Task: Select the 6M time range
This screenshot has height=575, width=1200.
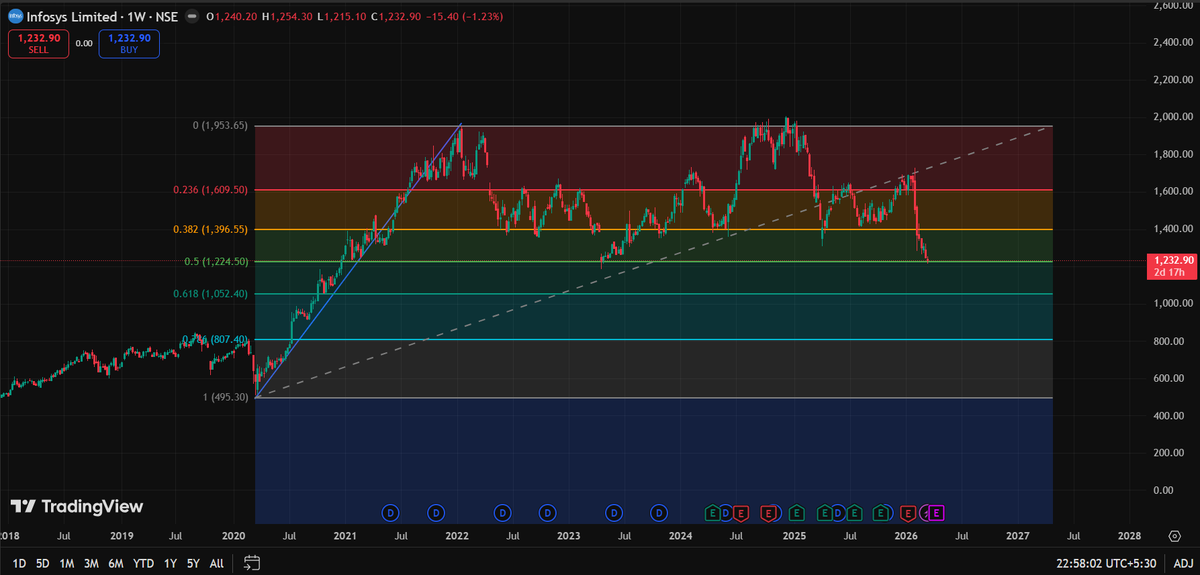Action: coord(116,563)
